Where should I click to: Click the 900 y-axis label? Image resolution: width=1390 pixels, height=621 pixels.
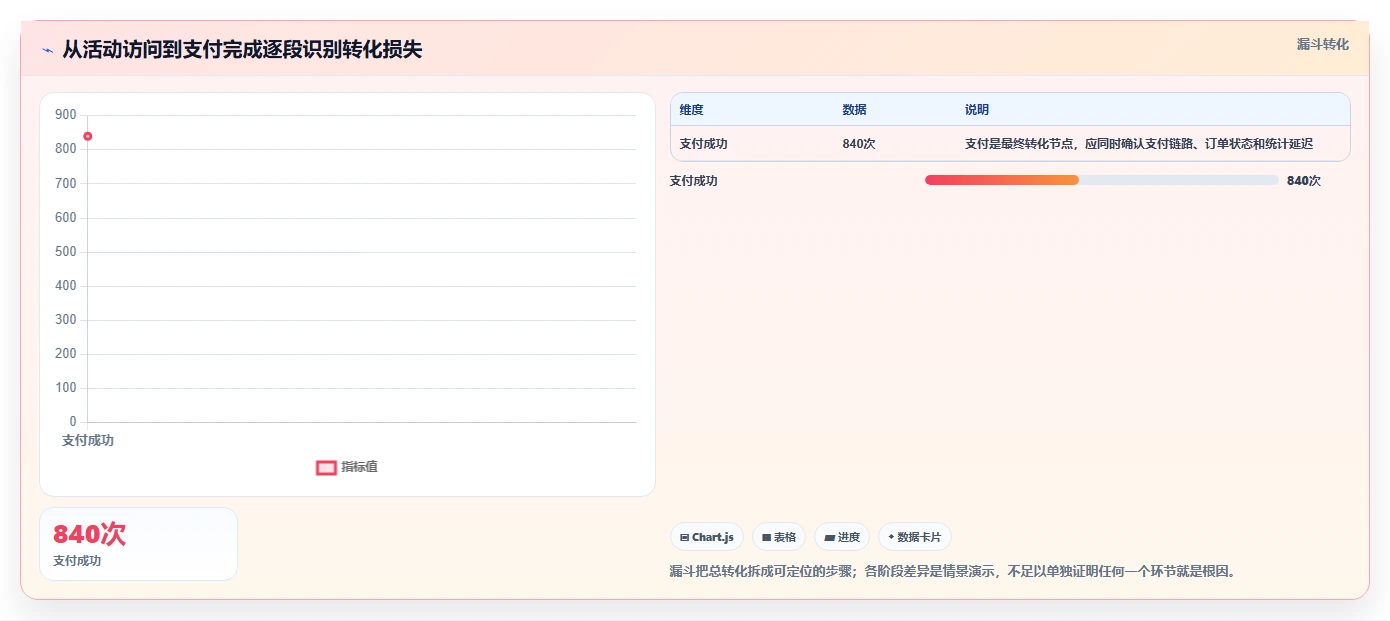(x=66, y=115)
